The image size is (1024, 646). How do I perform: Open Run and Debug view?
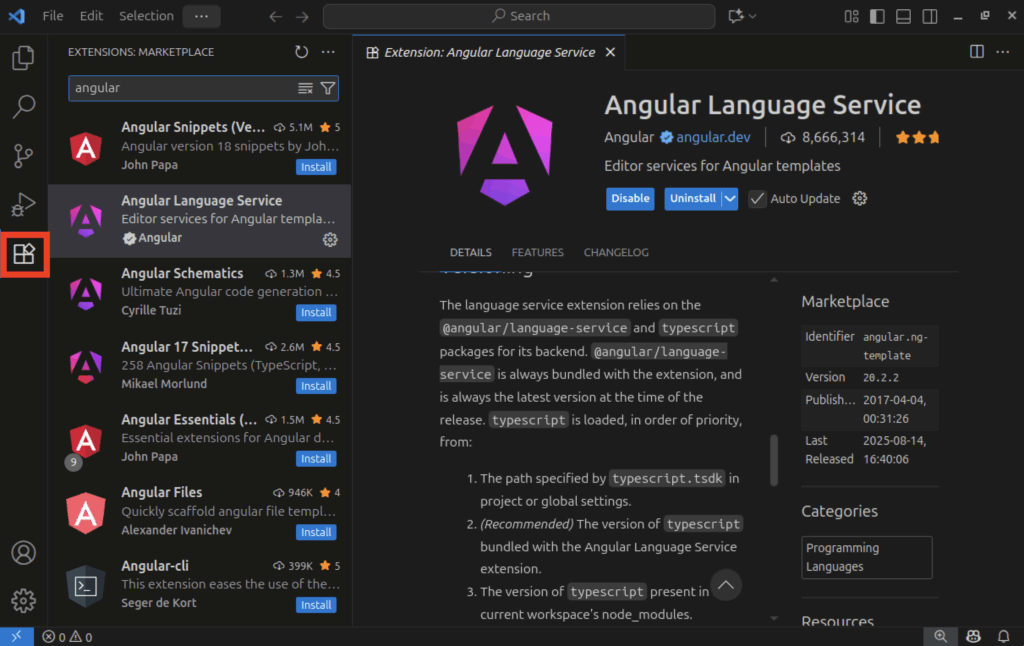pos(23,204)
